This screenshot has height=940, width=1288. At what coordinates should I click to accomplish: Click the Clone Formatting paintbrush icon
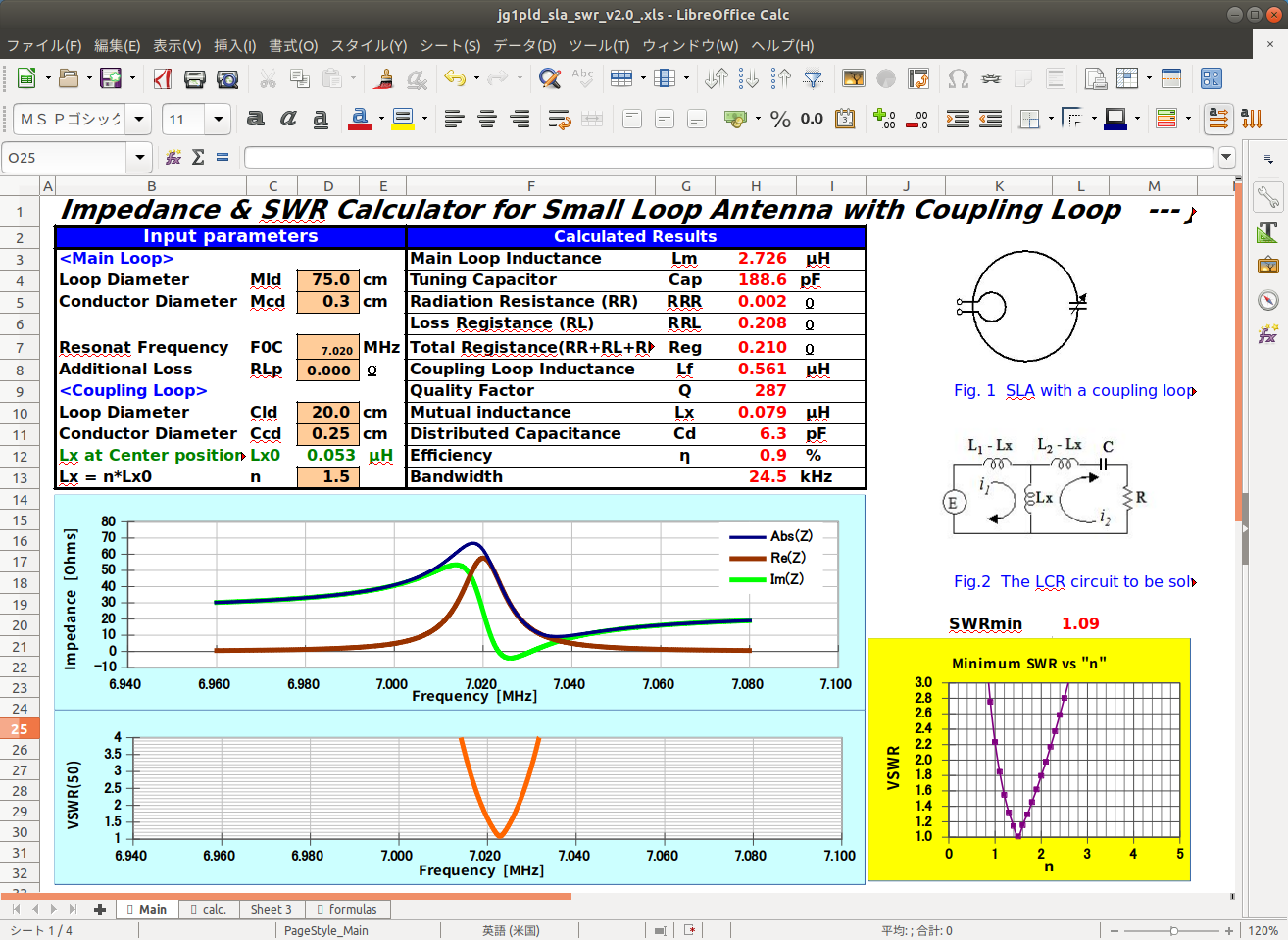384,78
